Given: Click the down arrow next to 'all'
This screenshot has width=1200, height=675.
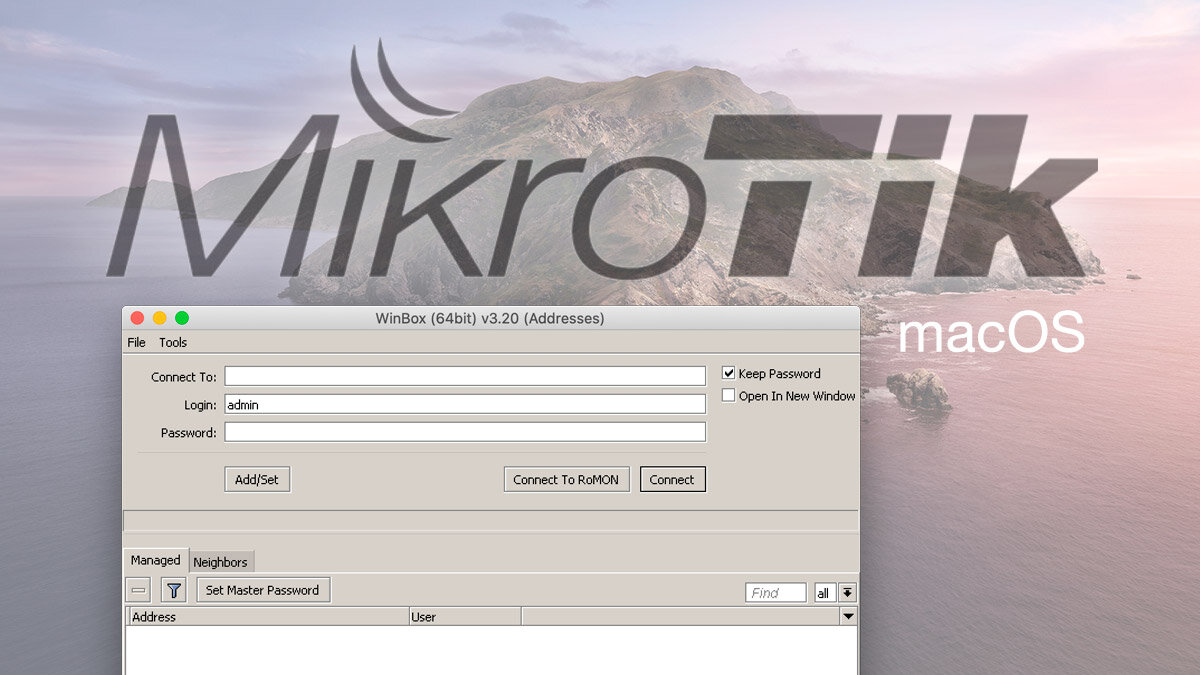Looking at the screenshot, I should point(847,593).
